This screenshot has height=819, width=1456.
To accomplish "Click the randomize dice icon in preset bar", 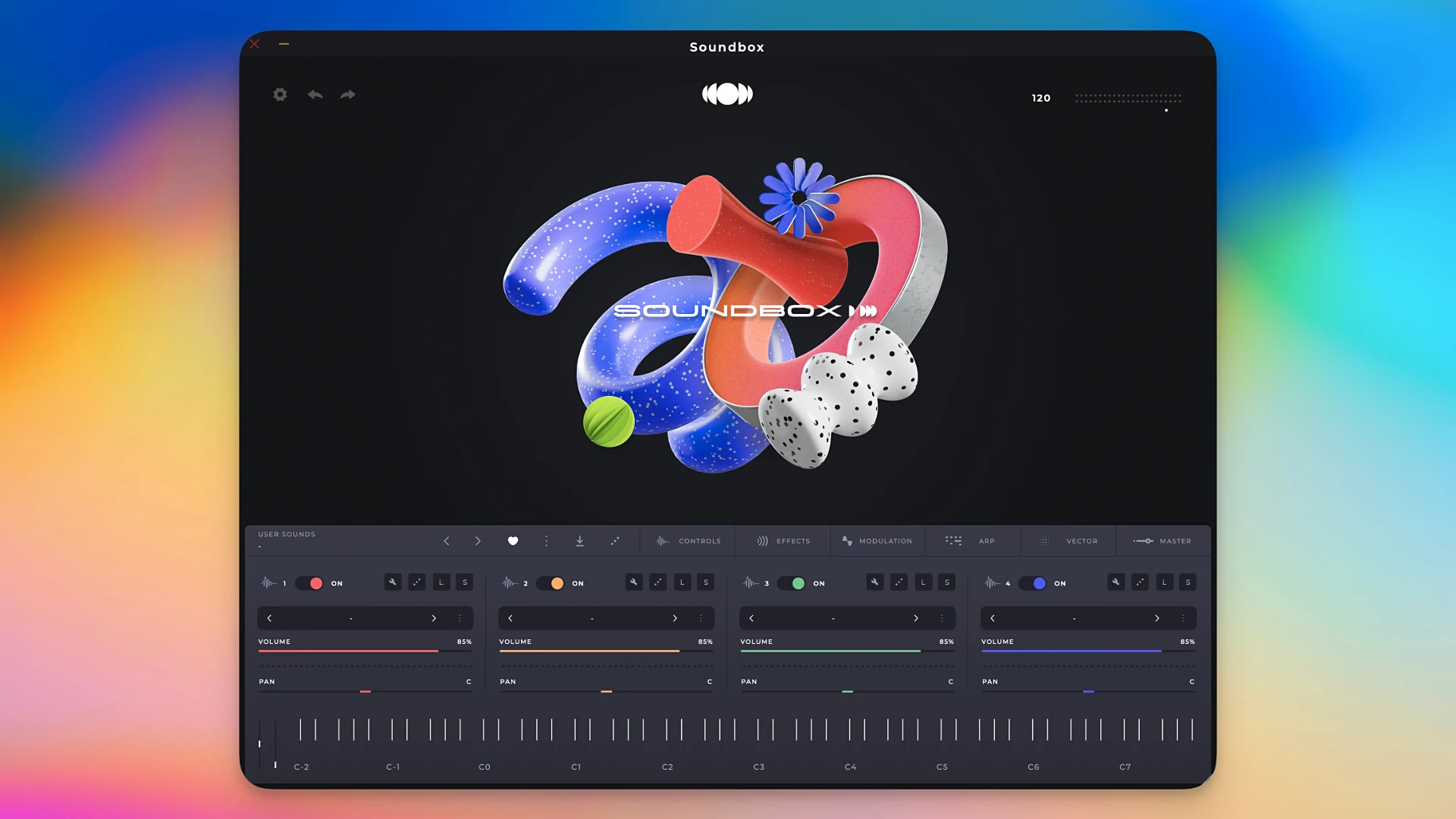I will [615, 541].
